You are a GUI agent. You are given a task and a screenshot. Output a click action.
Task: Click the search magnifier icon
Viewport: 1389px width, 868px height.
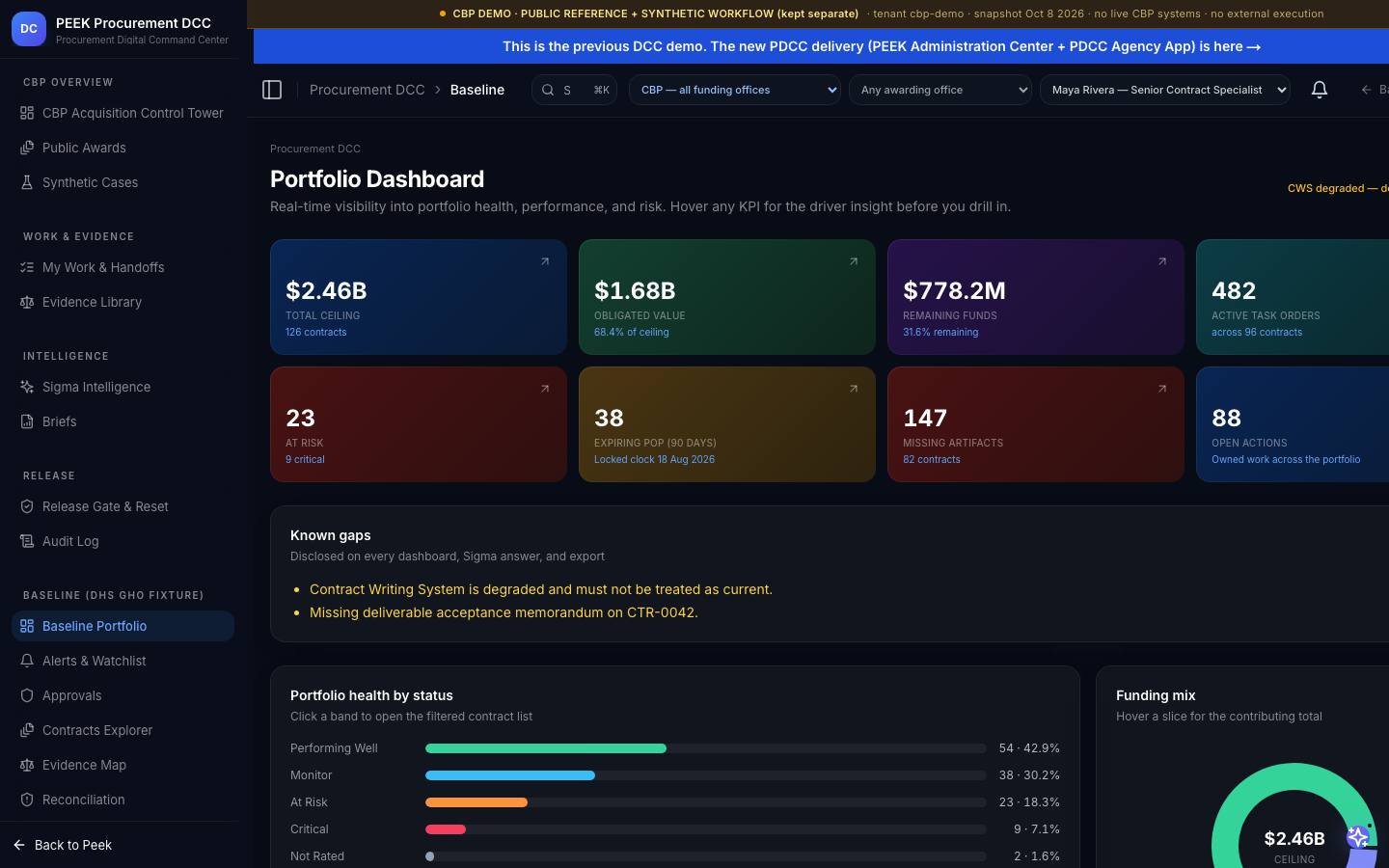point(548,90)
